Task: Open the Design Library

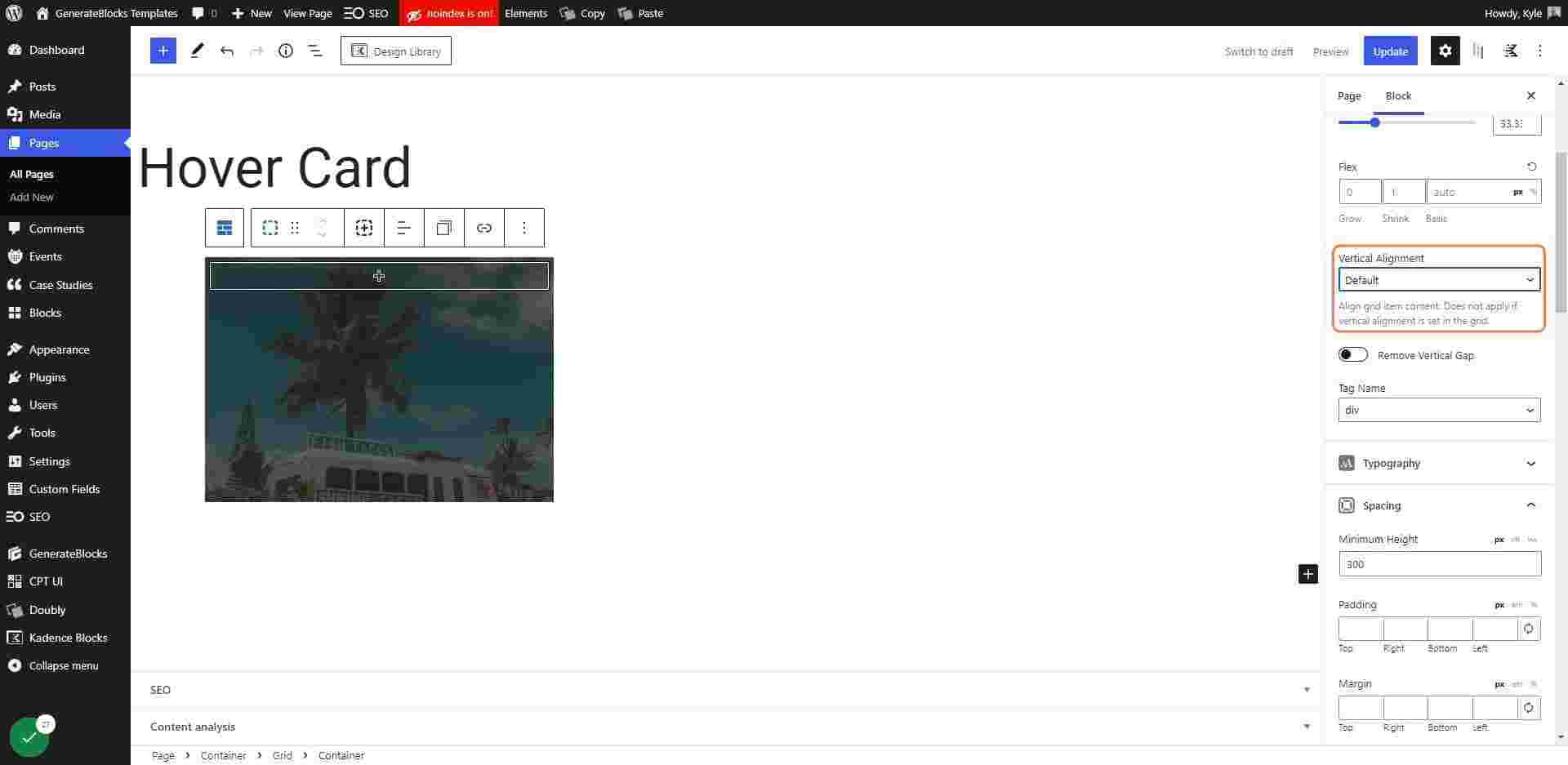Action: pos(396,51)
